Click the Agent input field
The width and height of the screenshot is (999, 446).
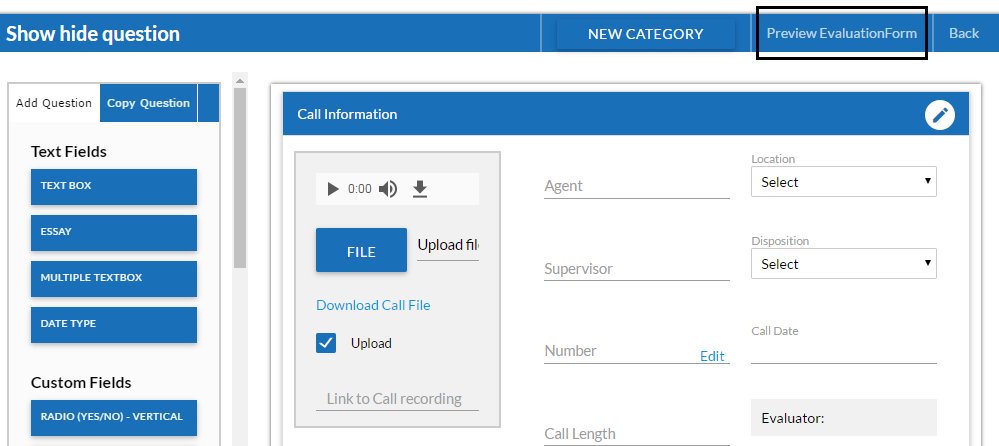tap(636, 186)
